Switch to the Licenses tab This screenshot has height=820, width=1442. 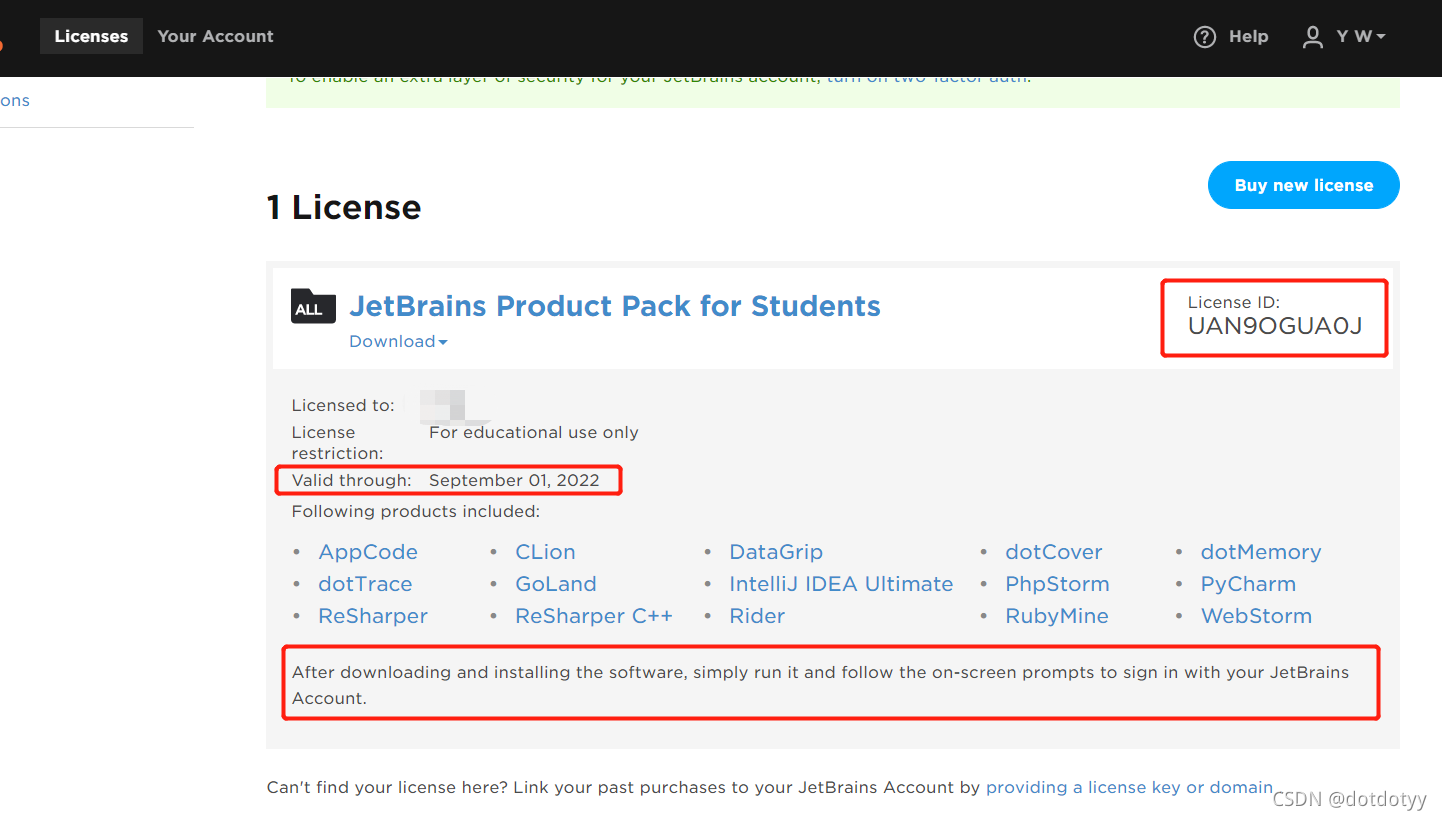pos(91,36)
